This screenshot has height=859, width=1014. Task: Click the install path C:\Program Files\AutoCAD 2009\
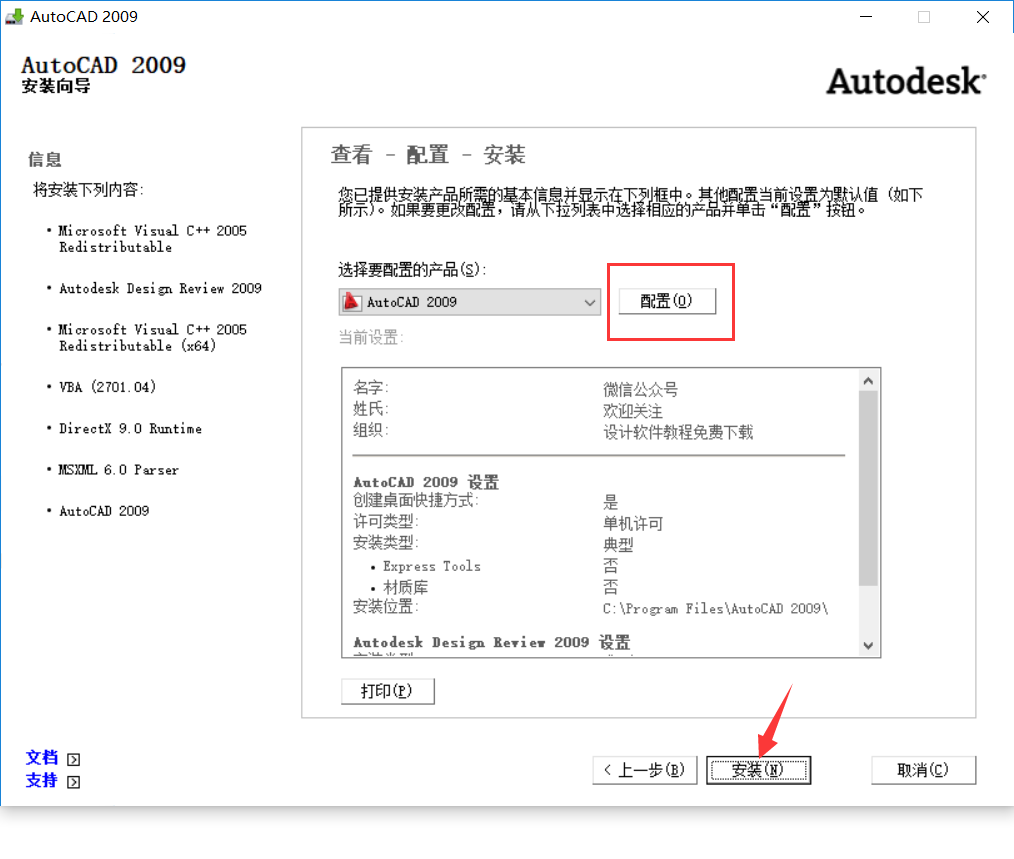[715, 608]
